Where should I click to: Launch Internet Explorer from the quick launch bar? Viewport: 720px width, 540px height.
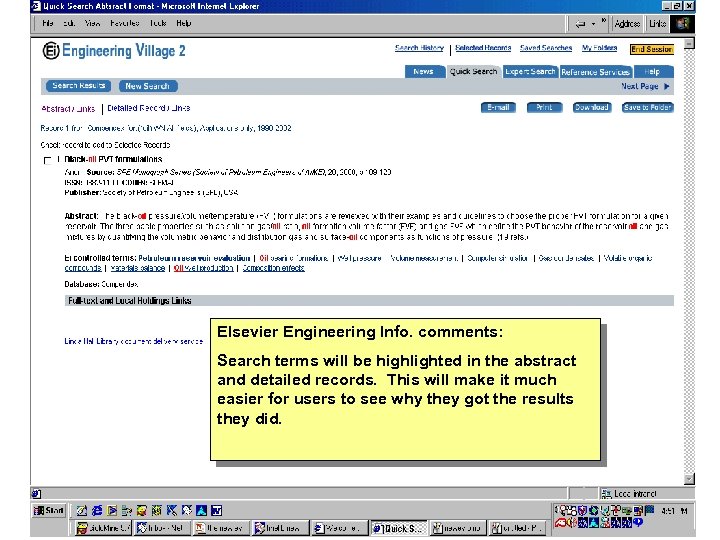pyautogui.click(x=97, y=510)
